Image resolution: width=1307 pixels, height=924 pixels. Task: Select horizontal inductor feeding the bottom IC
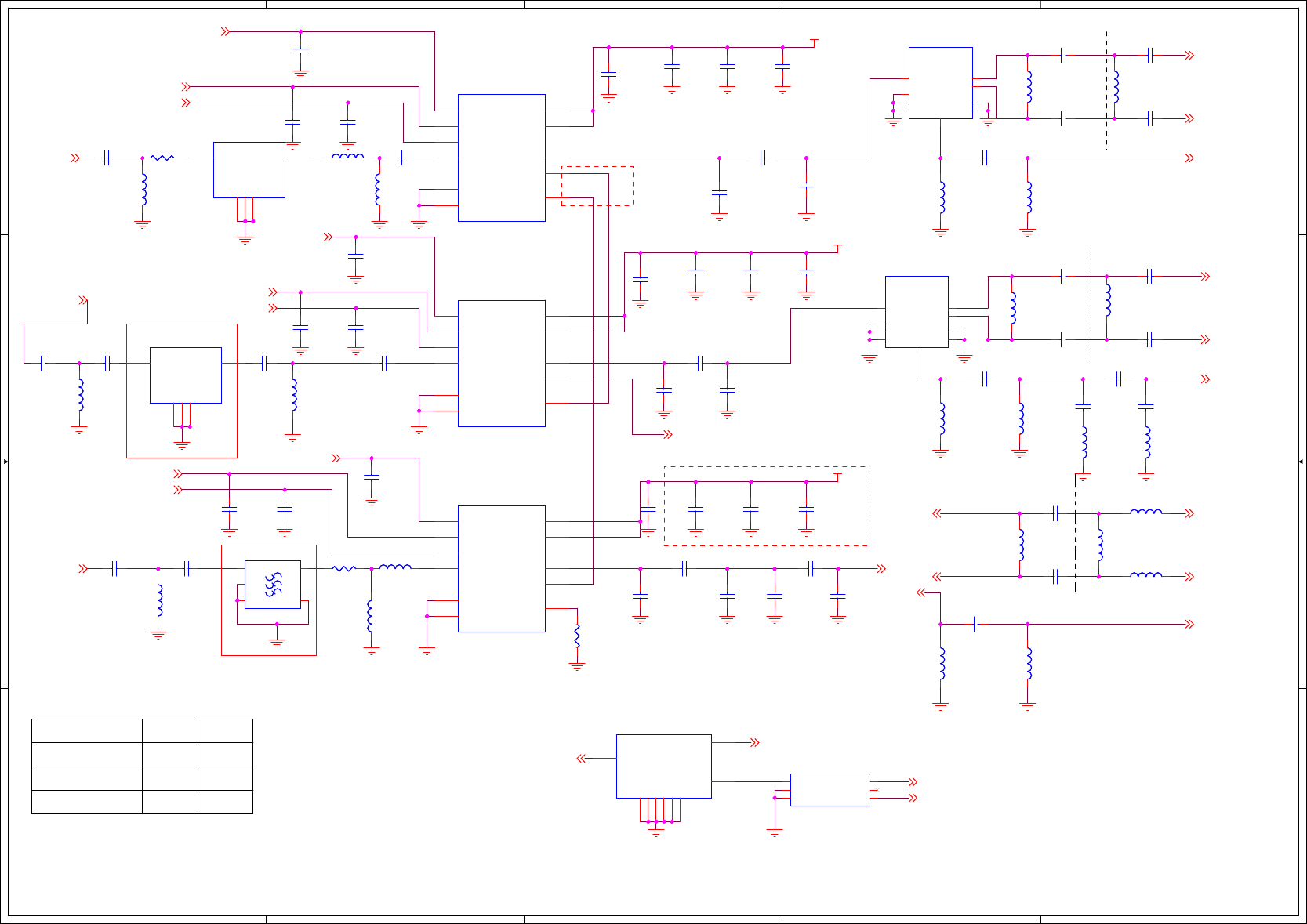click(395, 567)
